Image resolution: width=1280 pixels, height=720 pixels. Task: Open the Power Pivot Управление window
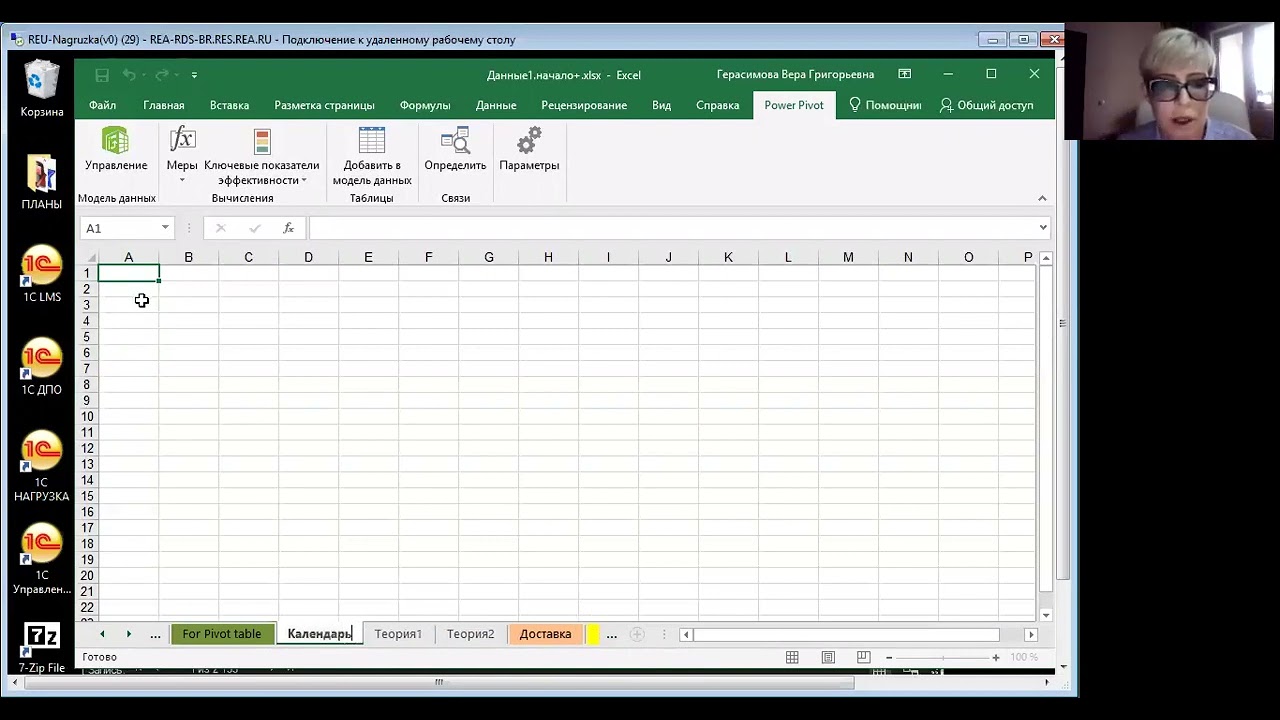pos(116,149)
